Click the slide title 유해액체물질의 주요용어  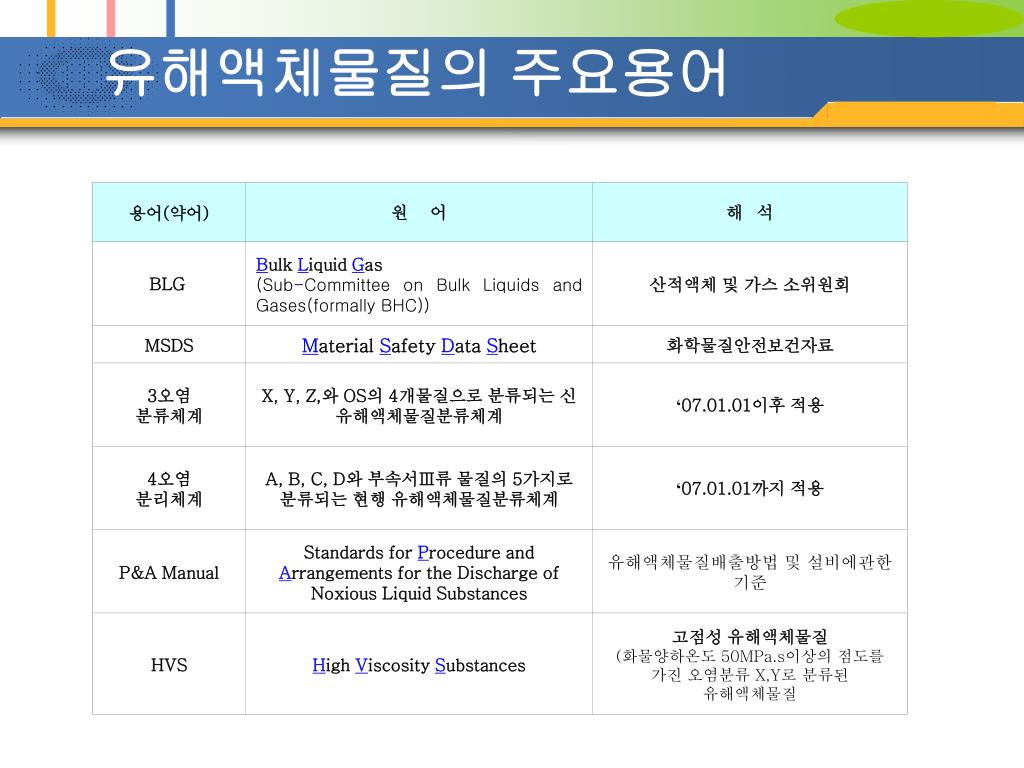415,72
